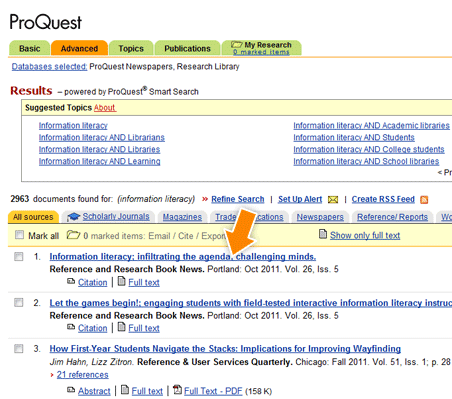Click the Refine Search link

tap(238, 199)
